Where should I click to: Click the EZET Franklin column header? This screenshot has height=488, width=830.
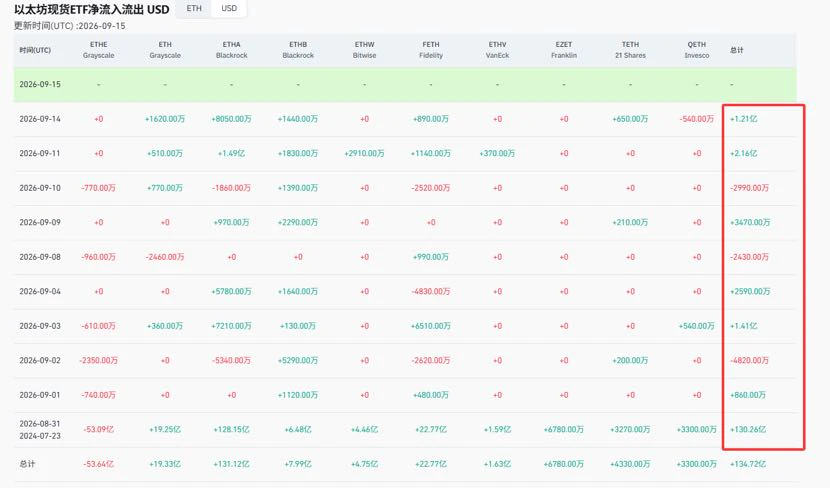pos(564,50)
